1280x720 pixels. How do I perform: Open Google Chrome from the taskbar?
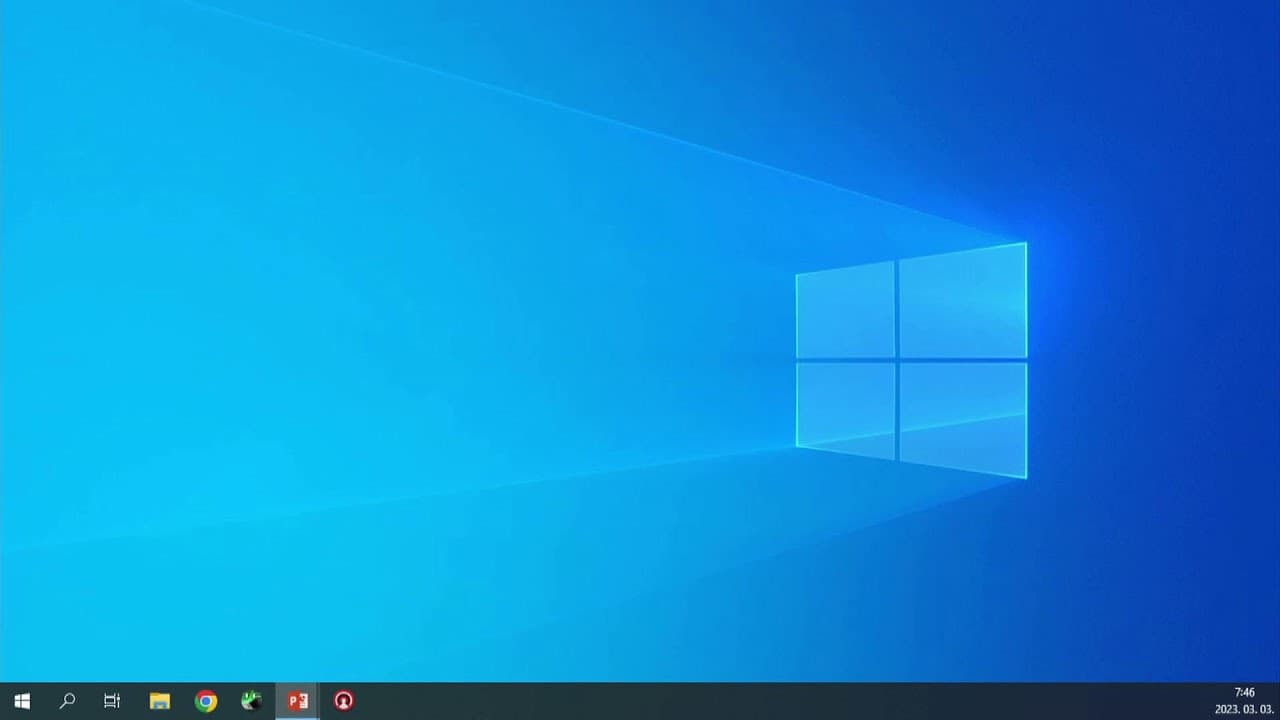point(206,701)
